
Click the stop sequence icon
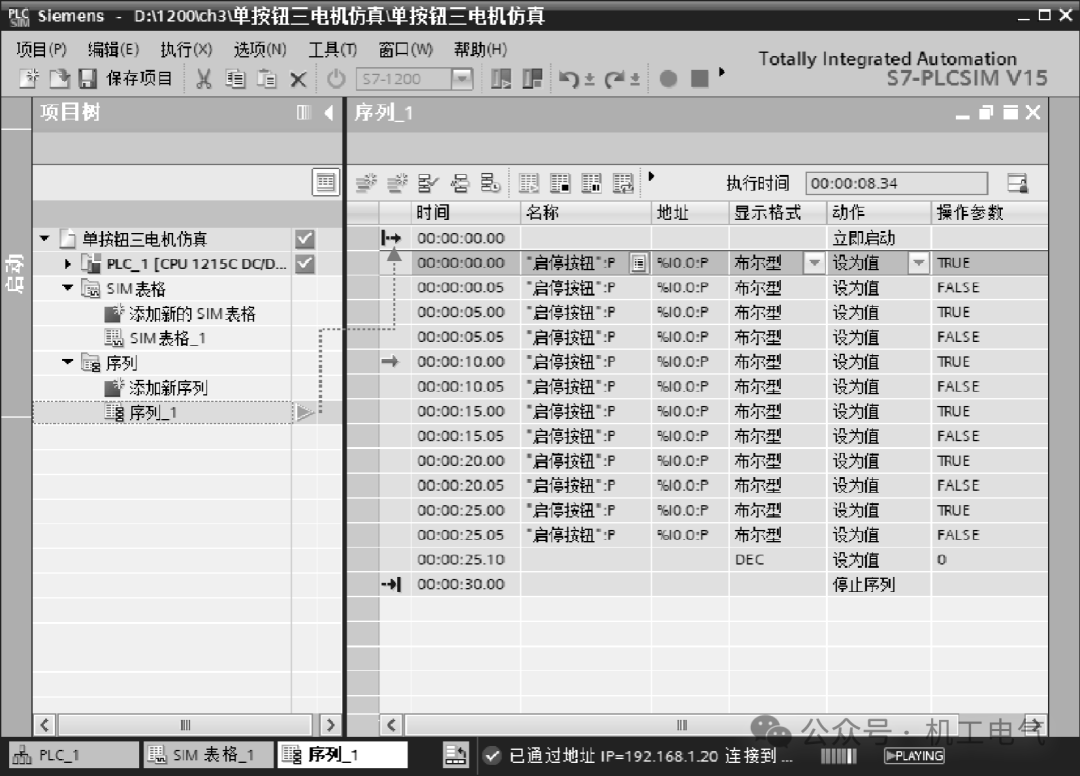click(560, 183)
